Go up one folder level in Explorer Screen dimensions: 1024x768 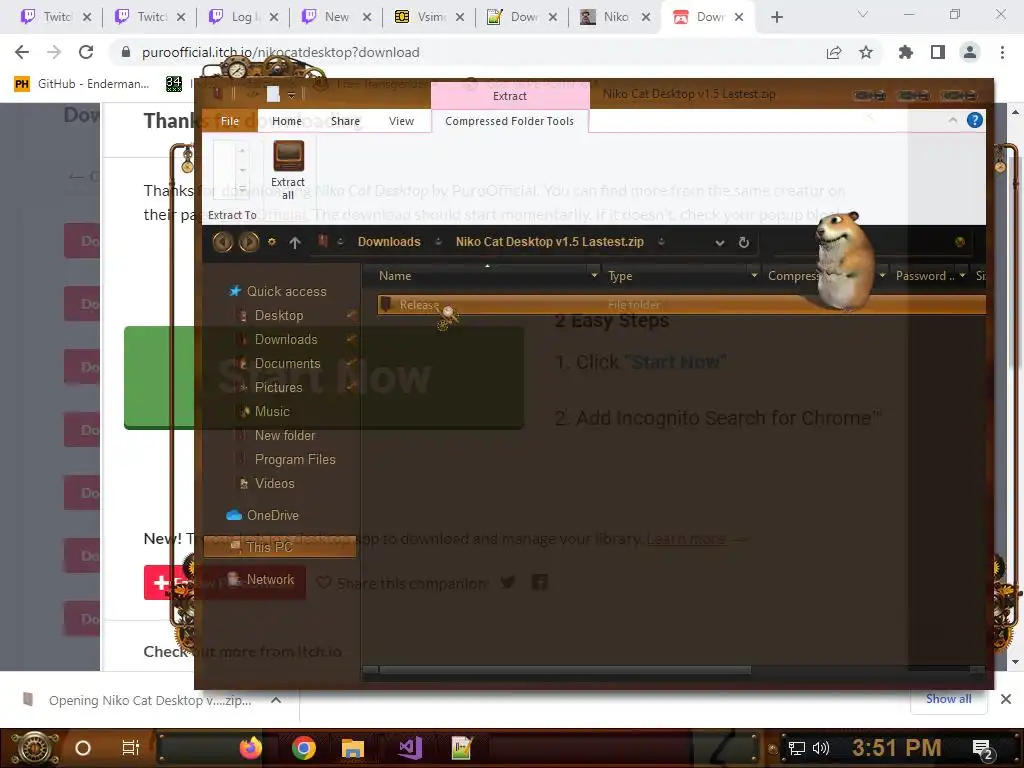pyautogui.click(x=295, y=243)
